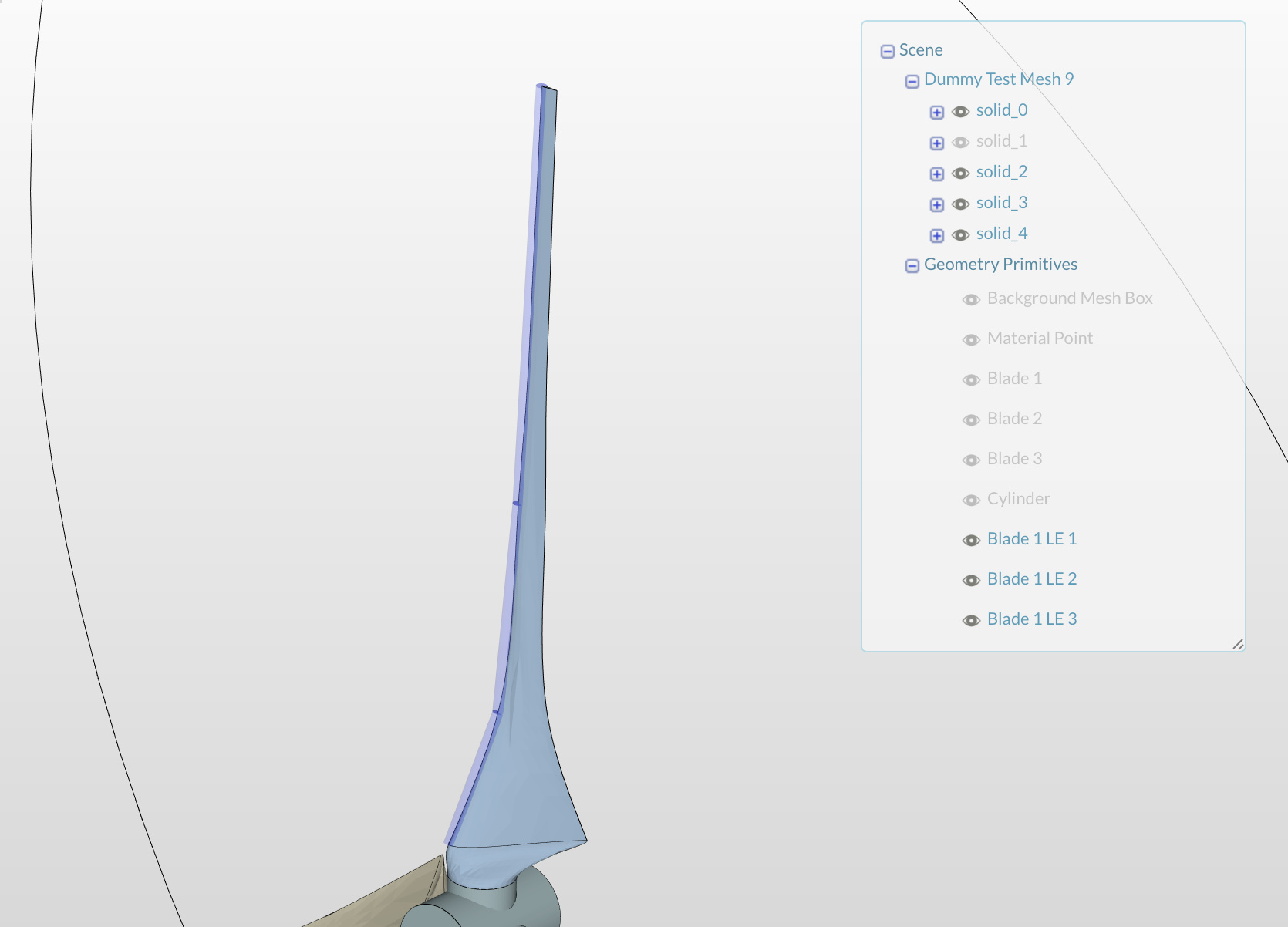Show the Material Point primitive
1288x927 pixels.
coord(971,339)
